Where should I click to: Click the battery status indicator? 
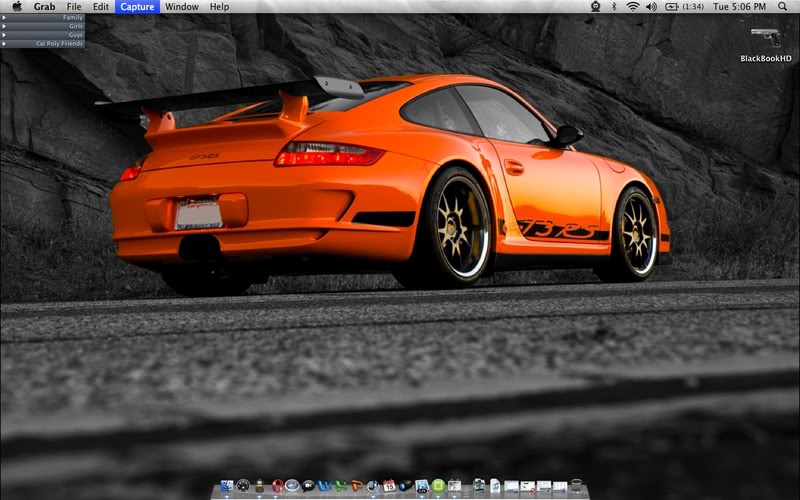[x=681, y=7]
